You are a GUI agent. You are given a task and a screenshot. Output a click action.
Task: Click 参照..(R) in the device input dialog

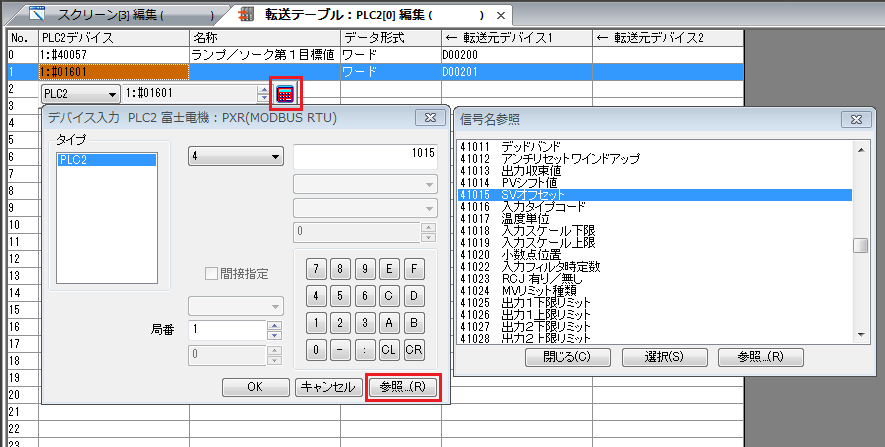(x=402, y=387)
